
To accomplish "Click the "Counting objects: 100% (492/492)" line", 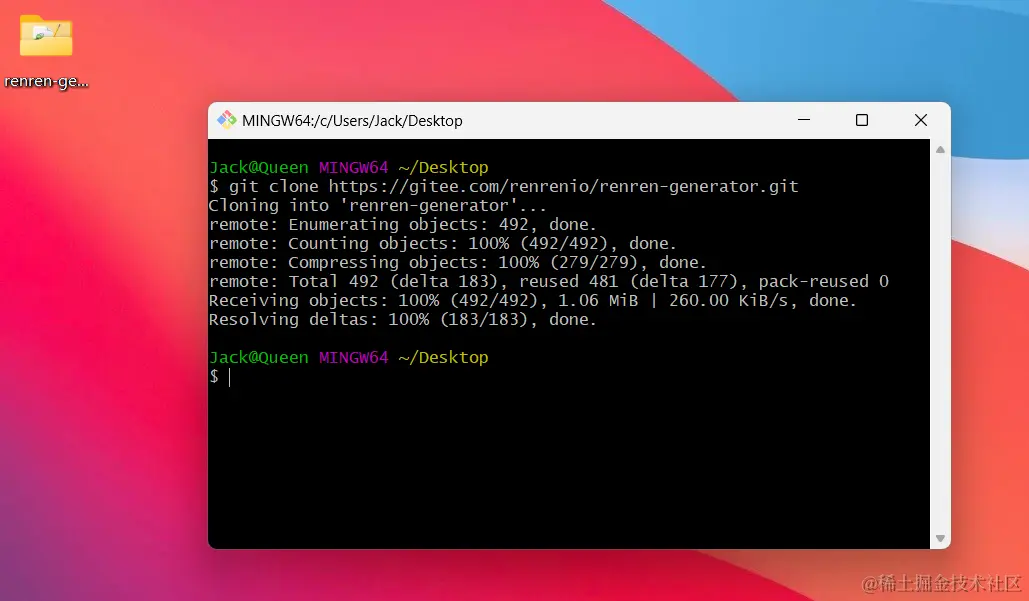I will point(442,243).
